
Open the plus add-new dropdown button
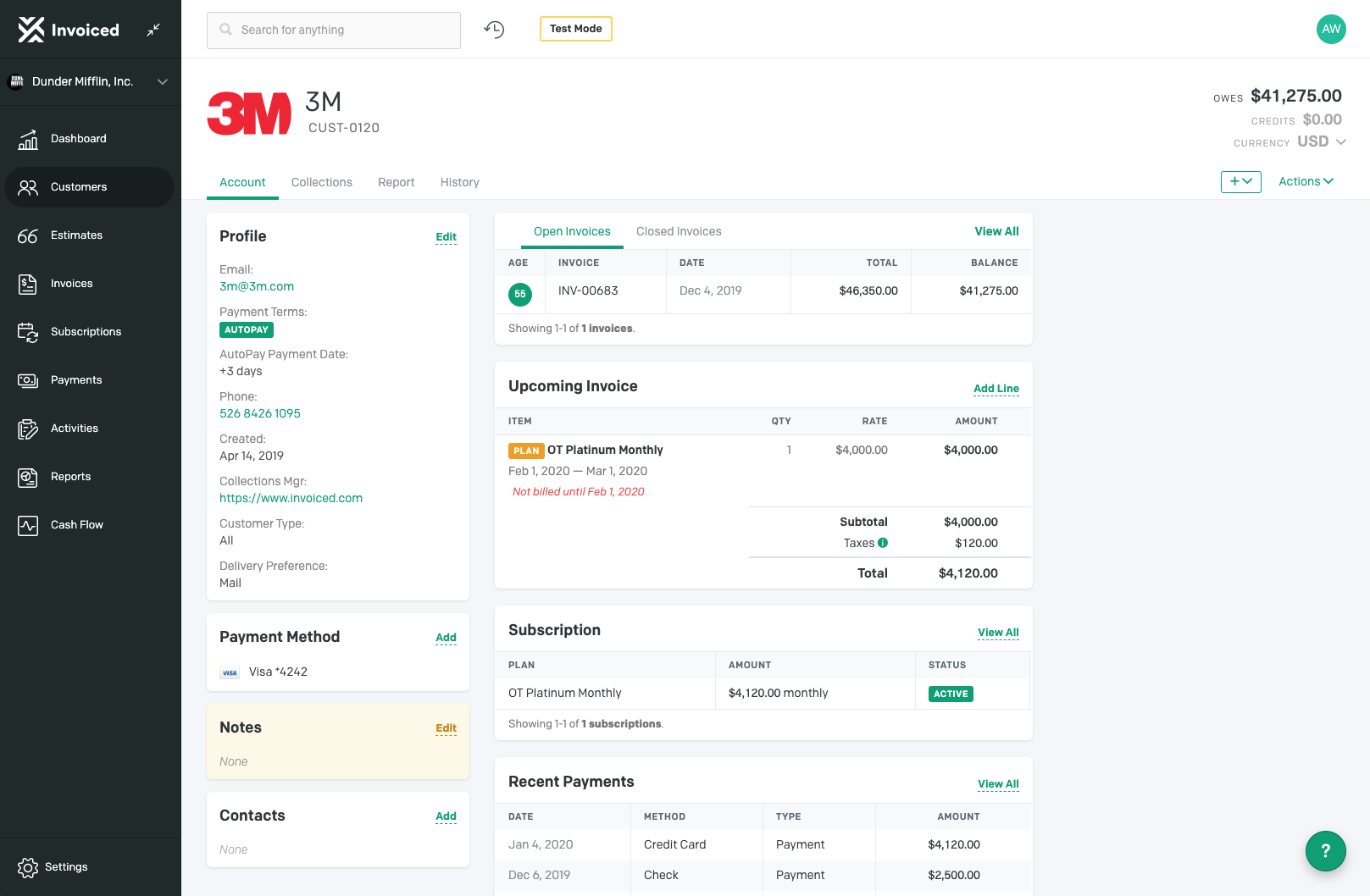click(1240, 181)
